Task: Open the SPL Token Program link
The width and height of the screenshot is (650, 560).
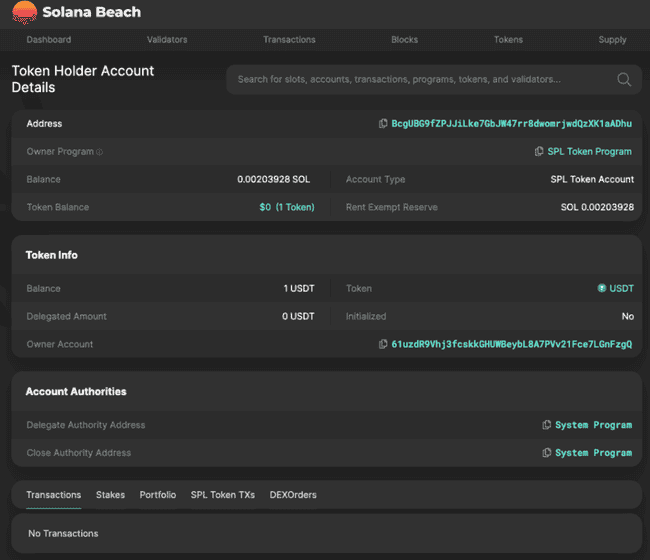Action: [x=589, y=152]
